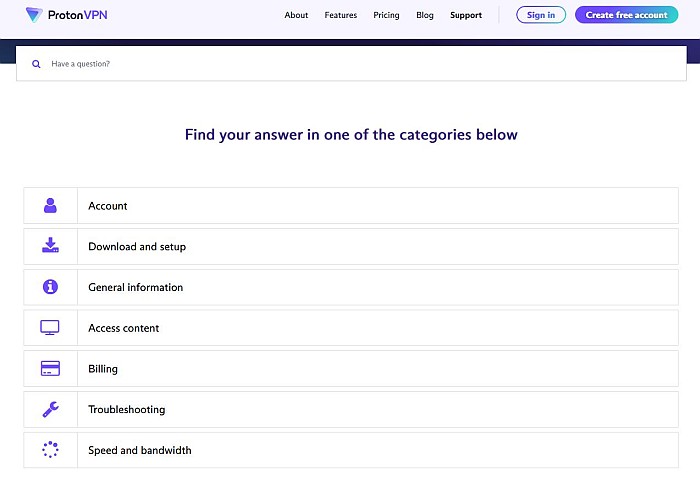
Task: Click the ProtonVPN logo icon
Action: [34, 15]
